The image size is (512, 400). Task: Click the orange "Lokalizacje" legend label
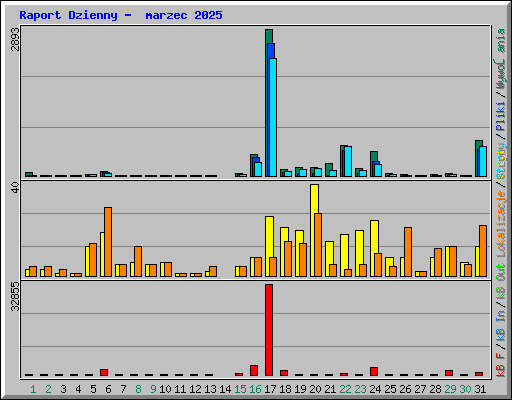click(501, 224)
